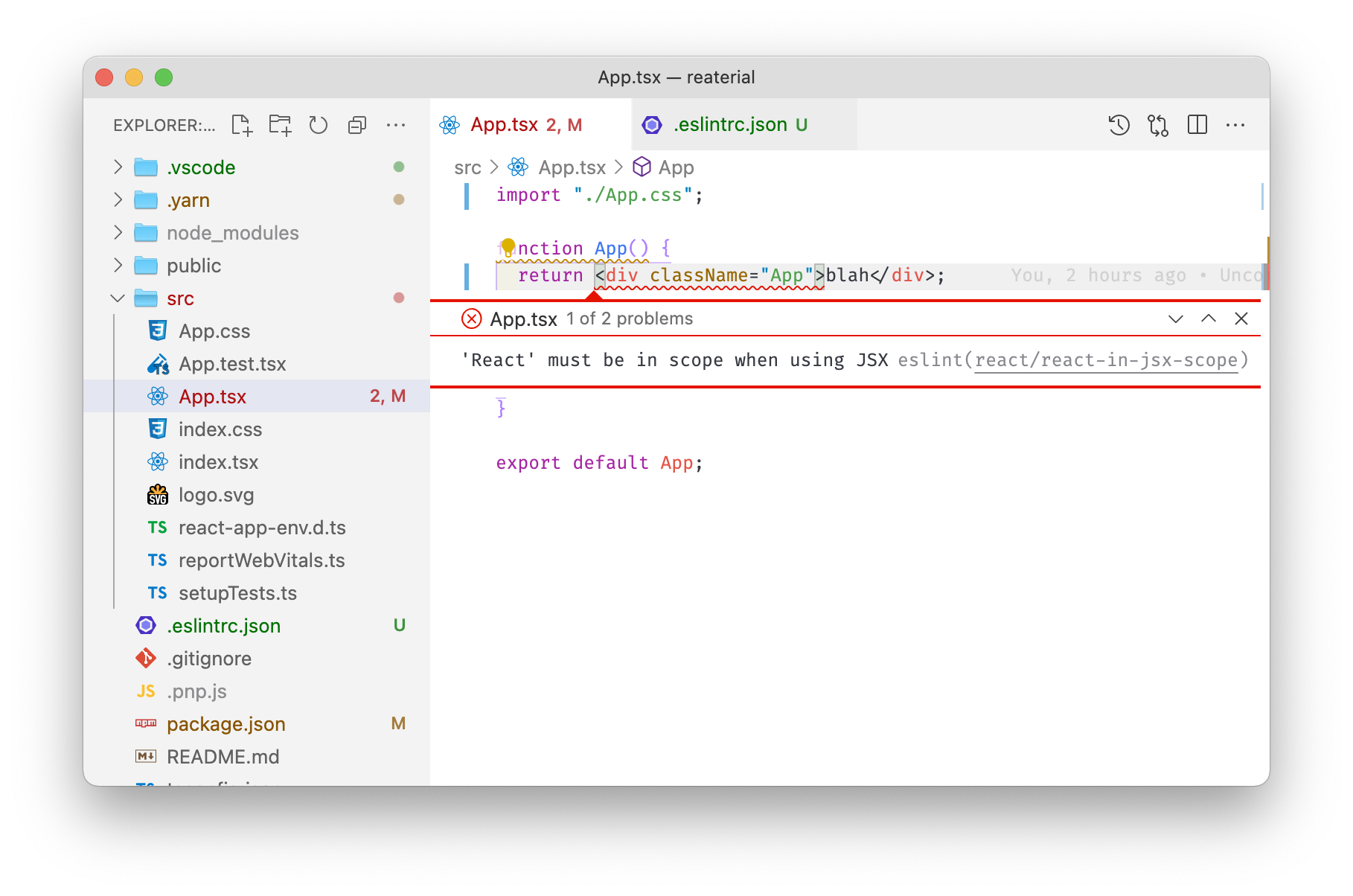The image size is (1353, 896).
Task: Click the SVG icon beside logo.svg
Action: tap(158, 495)
